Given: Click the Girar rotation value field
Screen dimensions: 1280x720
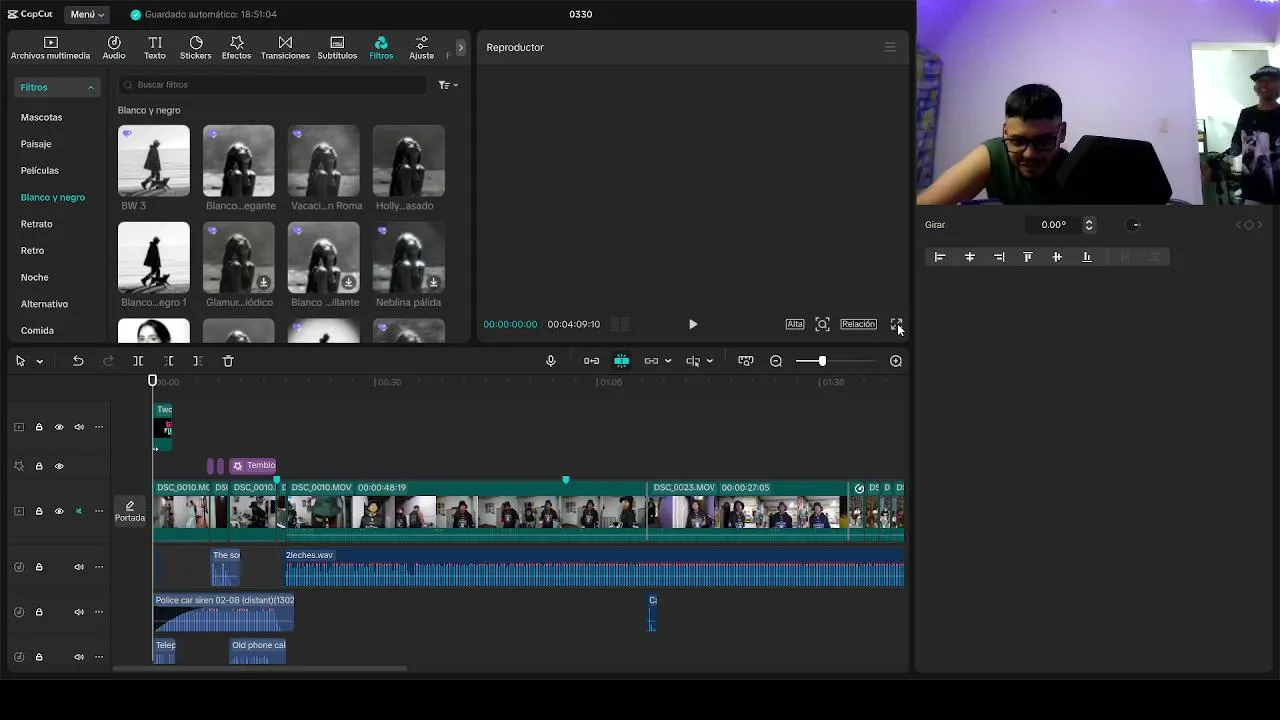Looking at the screenshot, I should 1053,225.
